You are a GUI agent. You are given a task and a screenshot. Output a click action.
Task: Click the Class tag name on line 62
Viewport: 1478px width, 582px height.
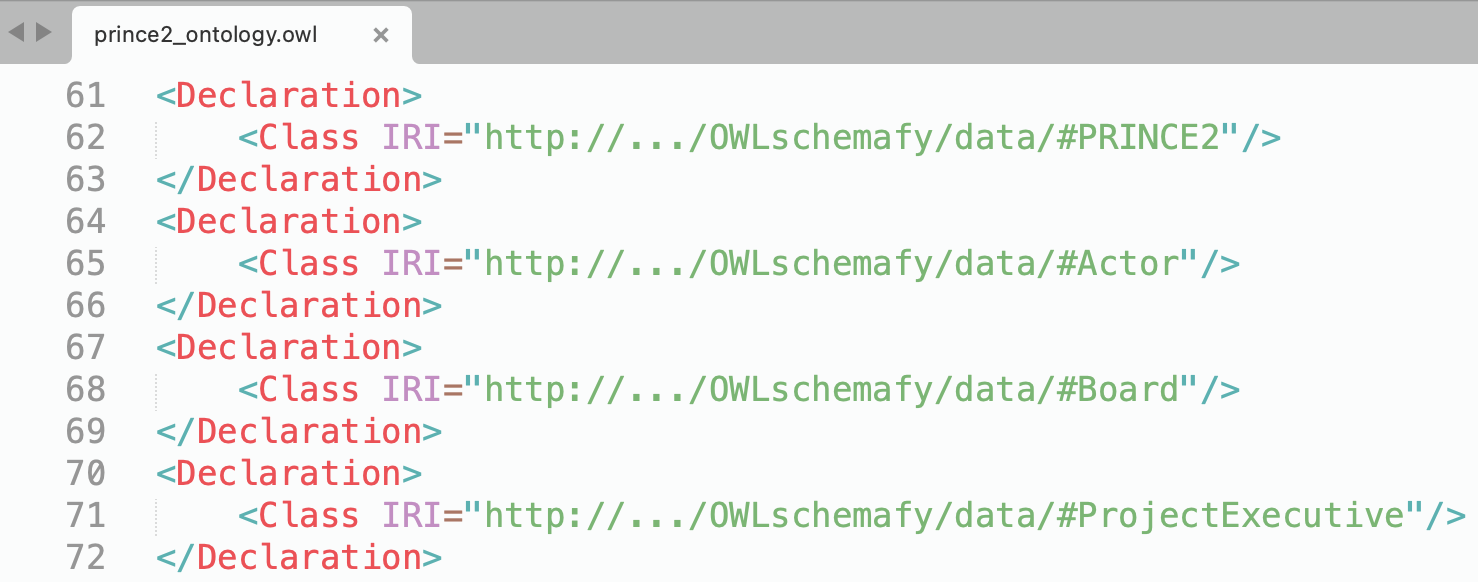coord(308,138)
